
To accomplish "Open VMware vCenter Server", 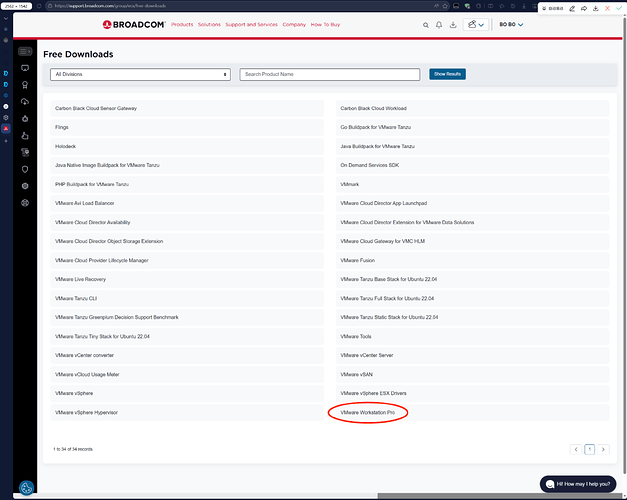I will pos(472,355).
